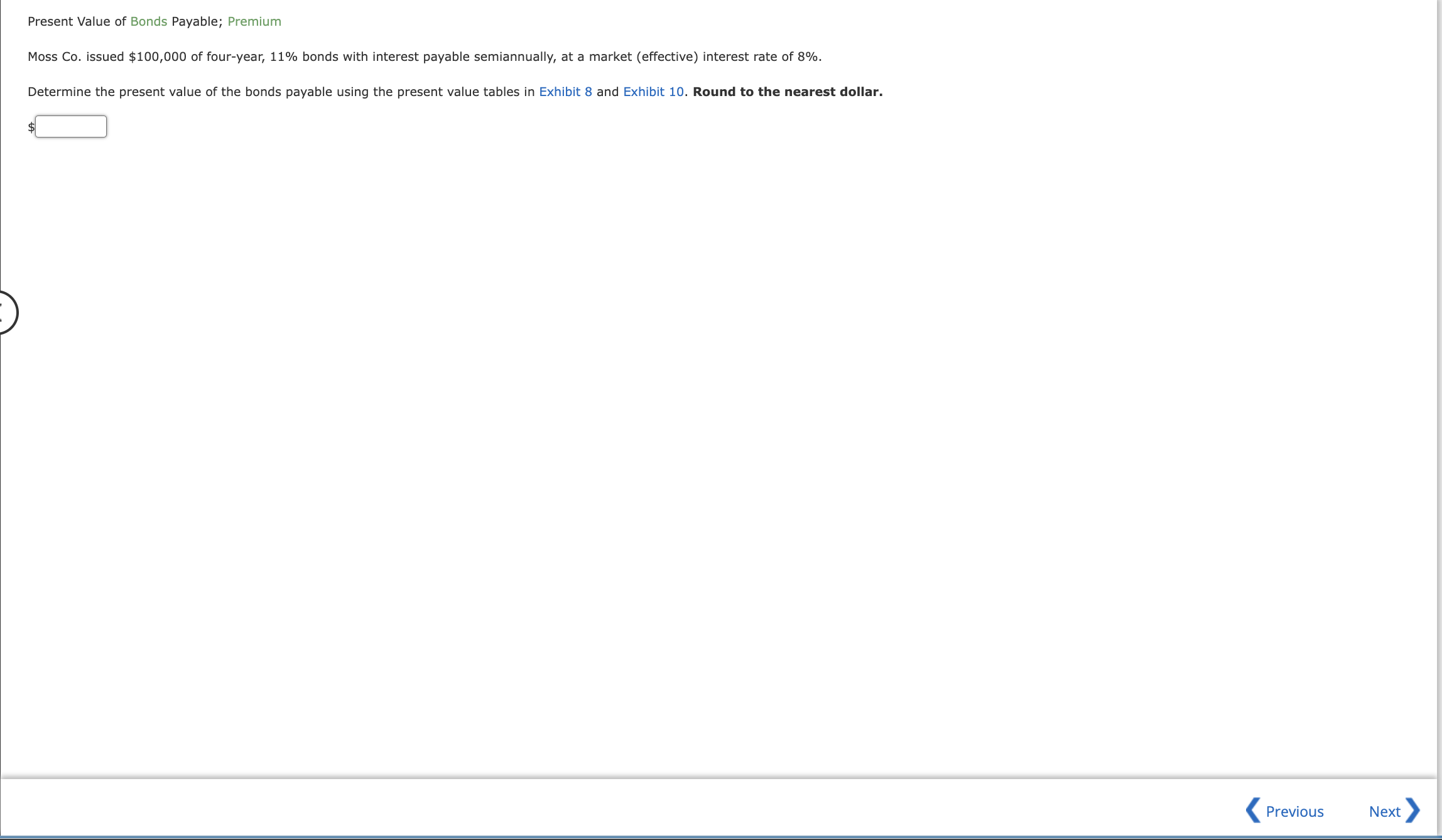Screen dimensions: 1442x840
Task: Go to the Next question
Action: pos(1384,812)
